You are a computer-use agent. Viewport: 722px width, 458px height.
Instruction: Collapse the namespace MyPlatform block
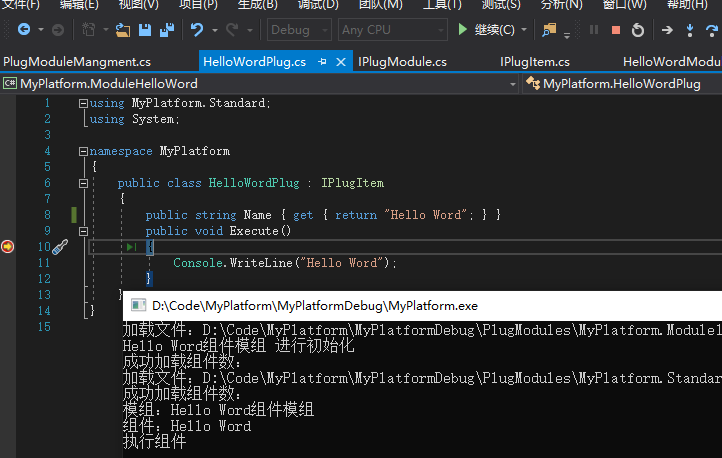83,151
